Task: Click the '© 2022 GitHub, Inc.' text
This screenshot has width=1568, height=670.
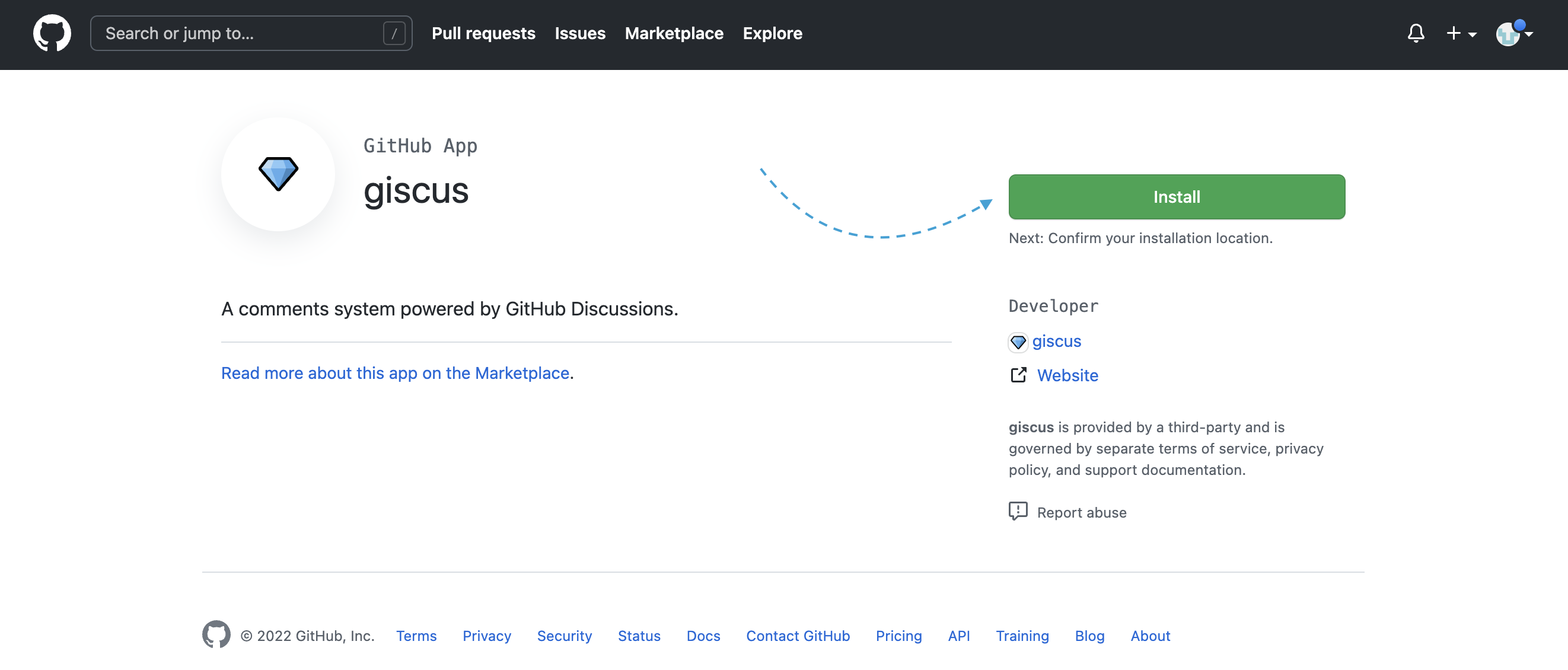Action: coord(307,635)
